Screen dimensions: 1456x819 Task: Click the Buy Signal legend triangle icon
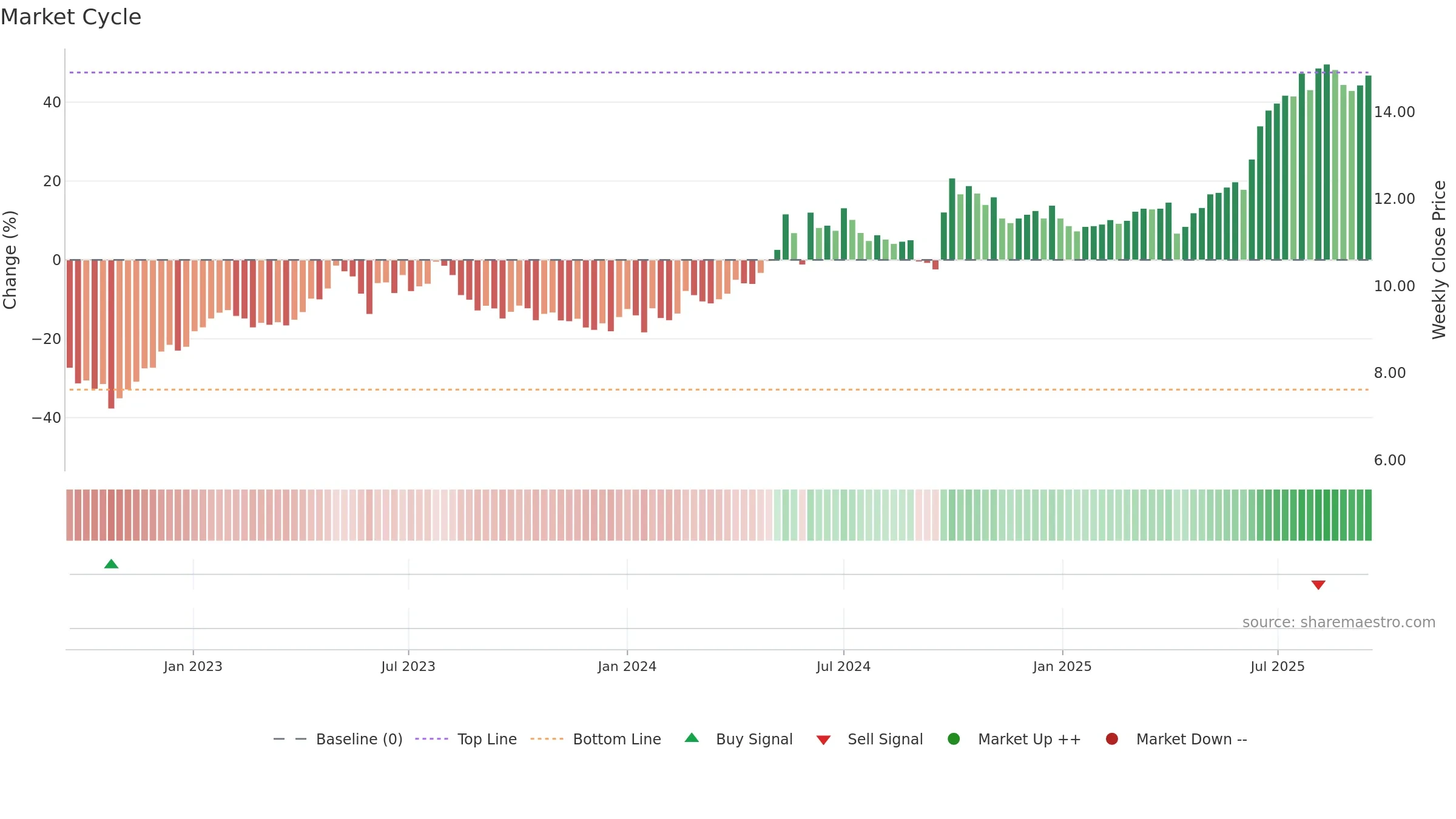tap(692, 738)
